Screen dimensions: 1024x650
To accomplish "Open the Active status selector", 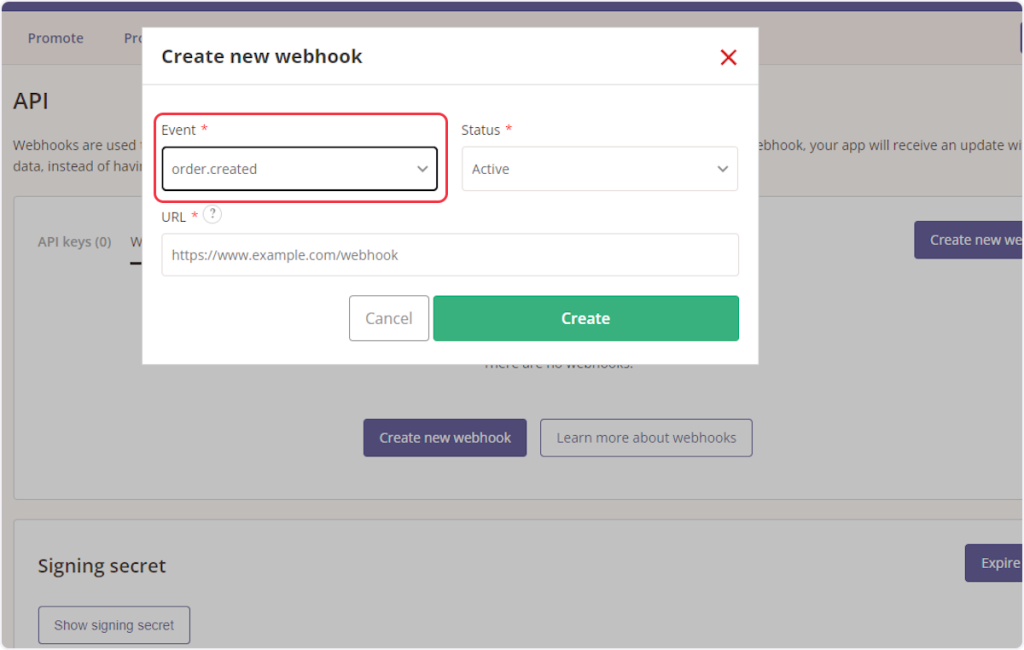I will point(590,169).
